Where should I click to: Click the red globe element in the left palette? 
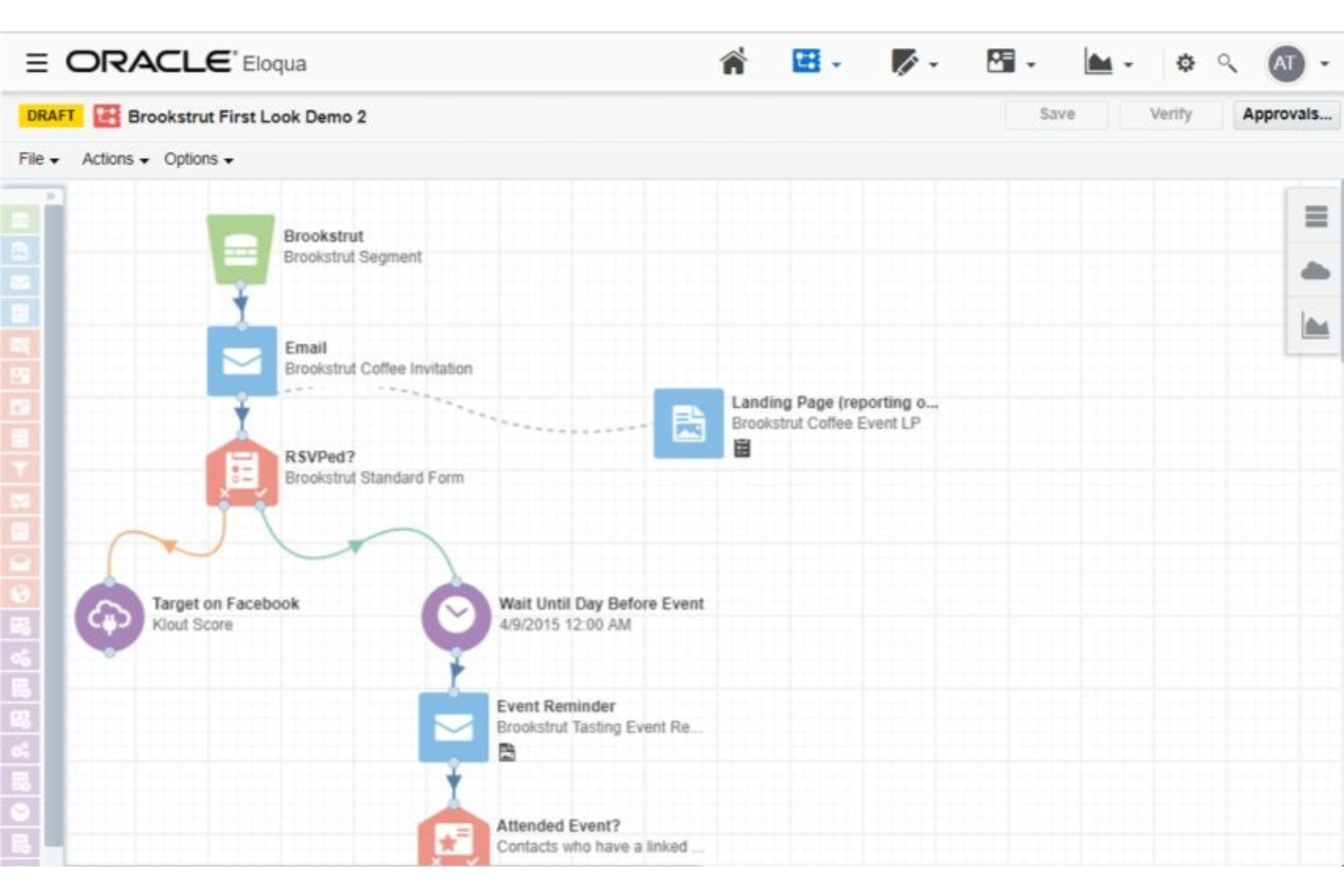(20, 595)
